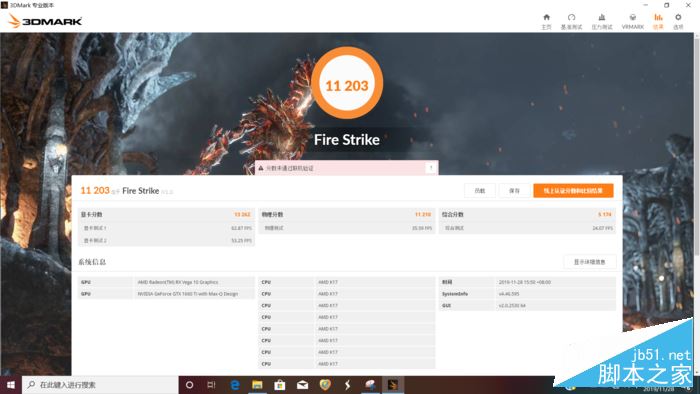Image resolution: width=700 pixels, height=394 pixels.
Task: Click the taskbar search box
Action: coord(100,385)
